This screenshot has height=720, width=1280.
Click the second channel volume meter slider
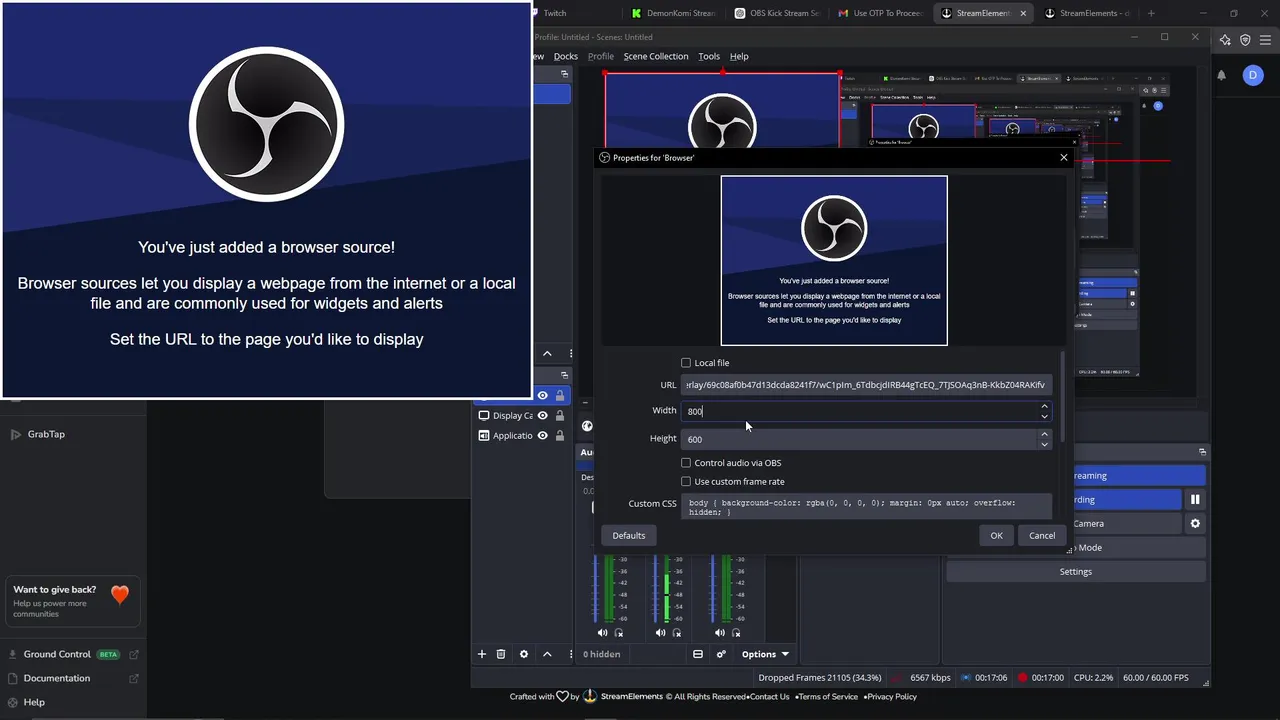click(x=654, y=590)
